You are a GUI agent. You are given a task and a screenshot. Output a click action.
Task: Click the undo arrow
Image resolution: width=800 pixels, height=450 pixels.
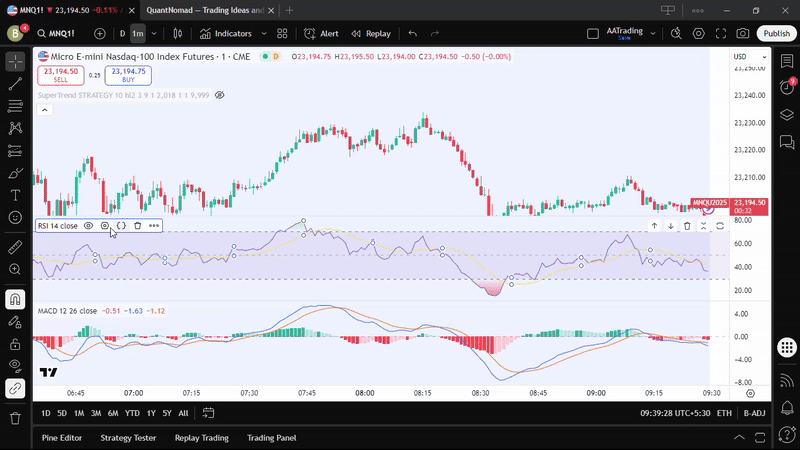pos(413,34)
